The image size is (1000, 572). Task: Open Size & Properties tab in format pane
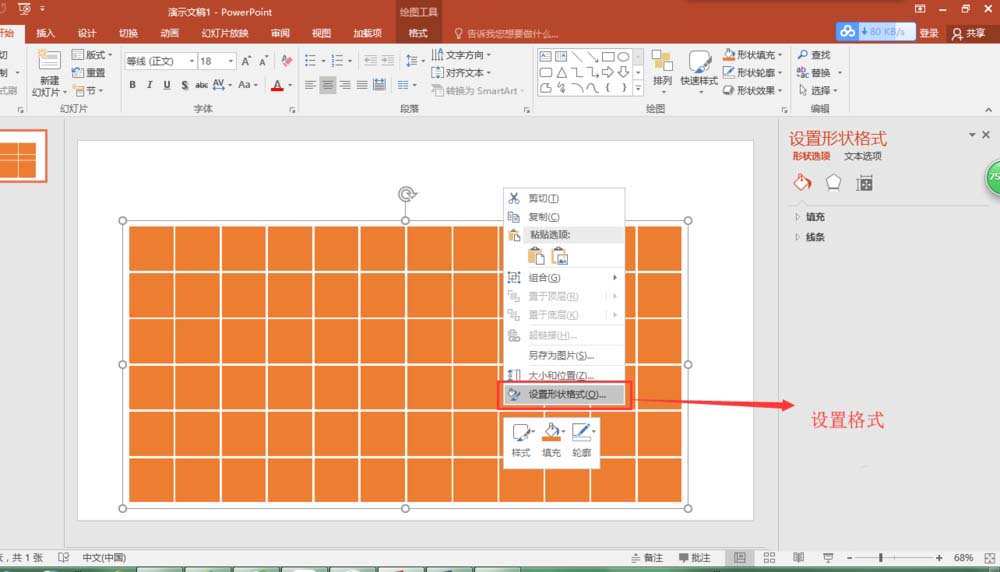point(864,184)
